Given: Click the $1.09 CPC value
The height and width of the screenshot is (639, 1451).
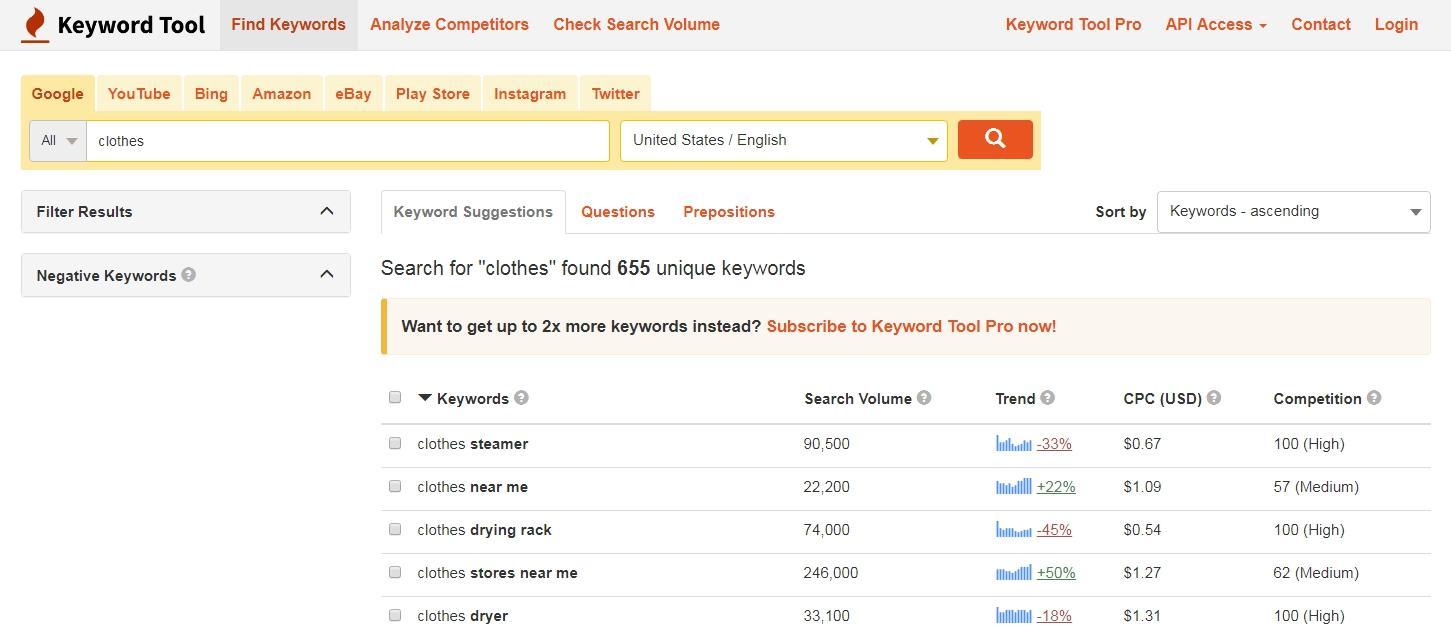Looking at the screenshot, I should pyautogui.click(x=1142, y=487).
